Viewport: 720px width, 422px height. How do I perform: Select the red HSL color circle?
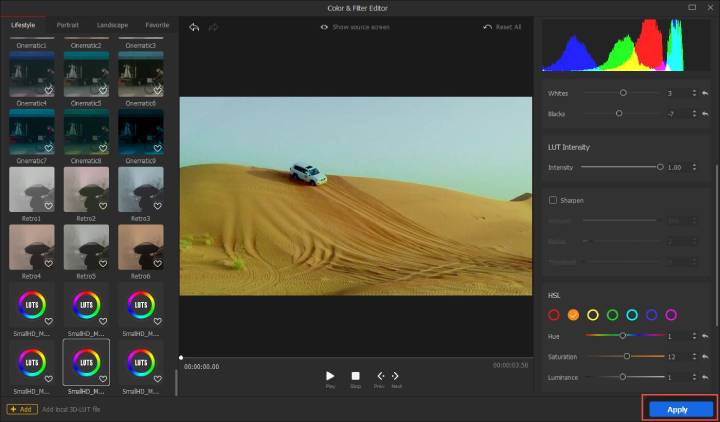click(x=554, y=315)
